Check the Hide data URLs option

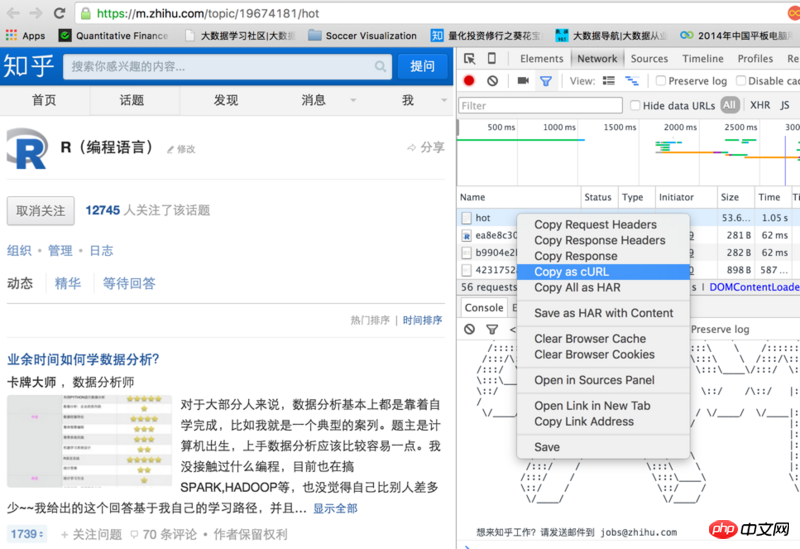tap(633, 106)
